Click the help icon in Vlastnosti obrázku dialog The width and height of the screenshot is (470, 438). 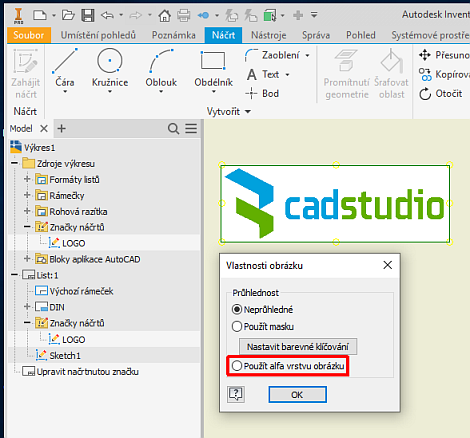[x=236, y=394]
